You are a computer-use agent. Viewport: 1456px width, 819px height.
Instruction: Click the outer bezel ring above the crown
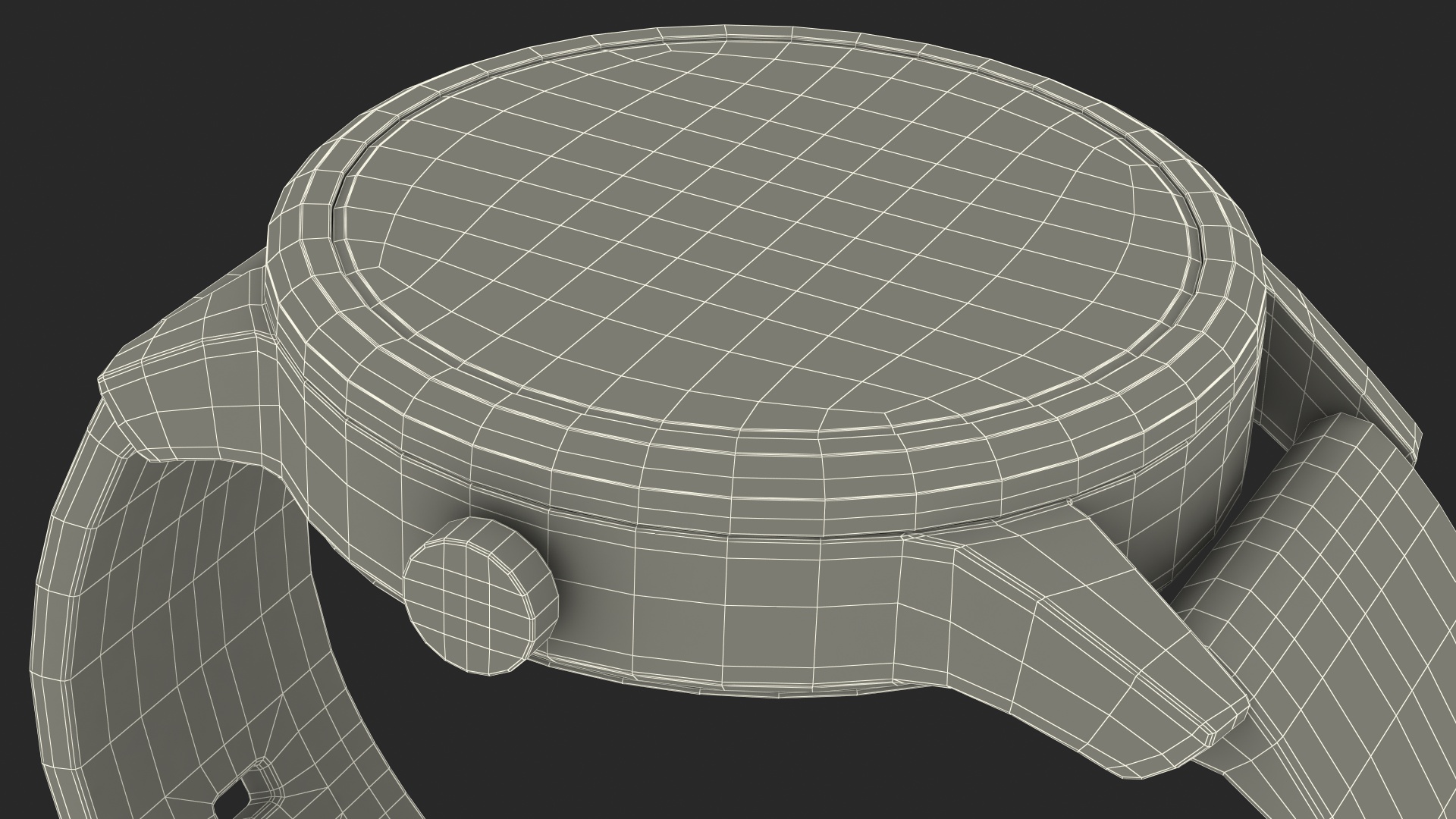[x=485, y=440]
